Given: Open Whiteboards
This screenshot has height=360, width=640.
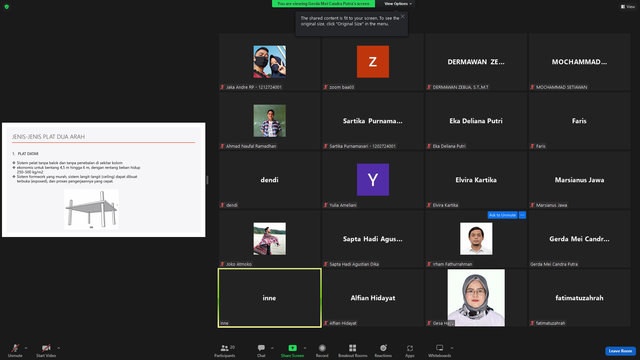Looking at the screenshot, I should [x=440, y=350].
